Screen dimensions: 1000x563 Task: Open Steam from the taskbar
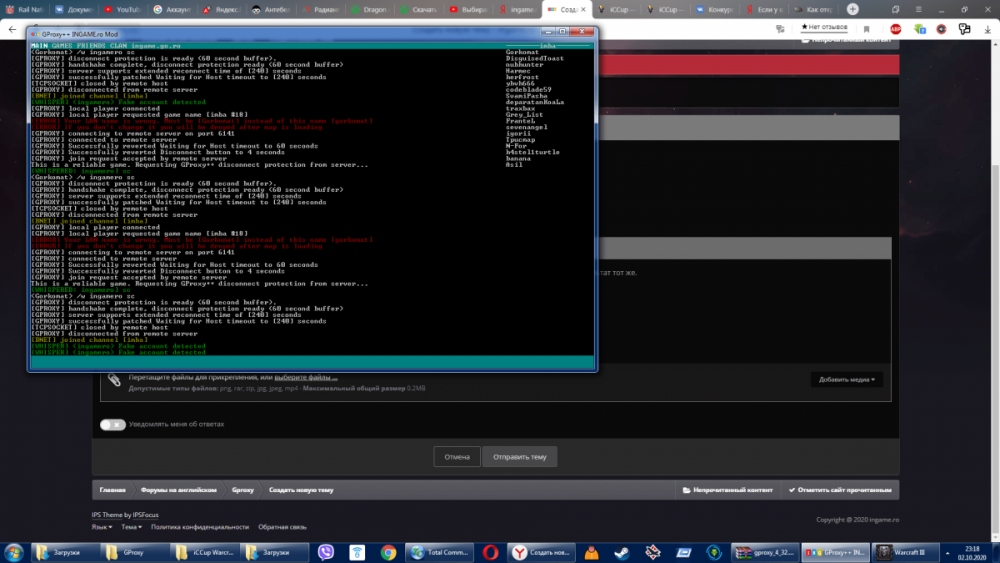pyautogui.click(x=621, y=552)
